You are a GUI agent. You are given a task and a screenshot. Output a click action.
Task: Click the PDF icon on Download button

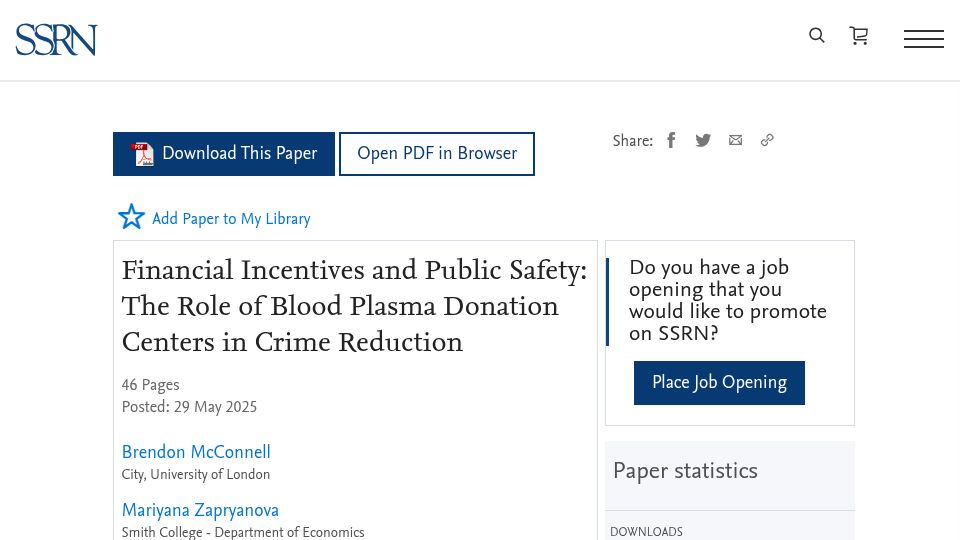point(143,154)
